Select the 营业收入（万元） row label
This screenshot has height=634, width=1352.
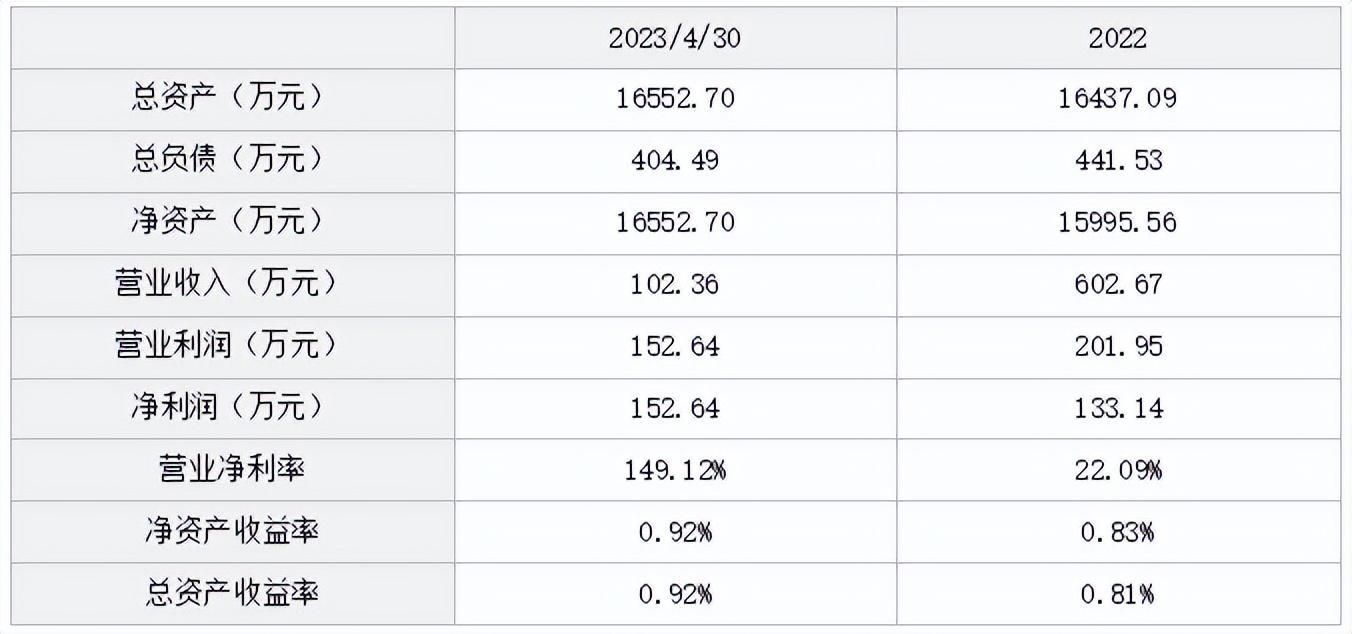coord(229,283)
